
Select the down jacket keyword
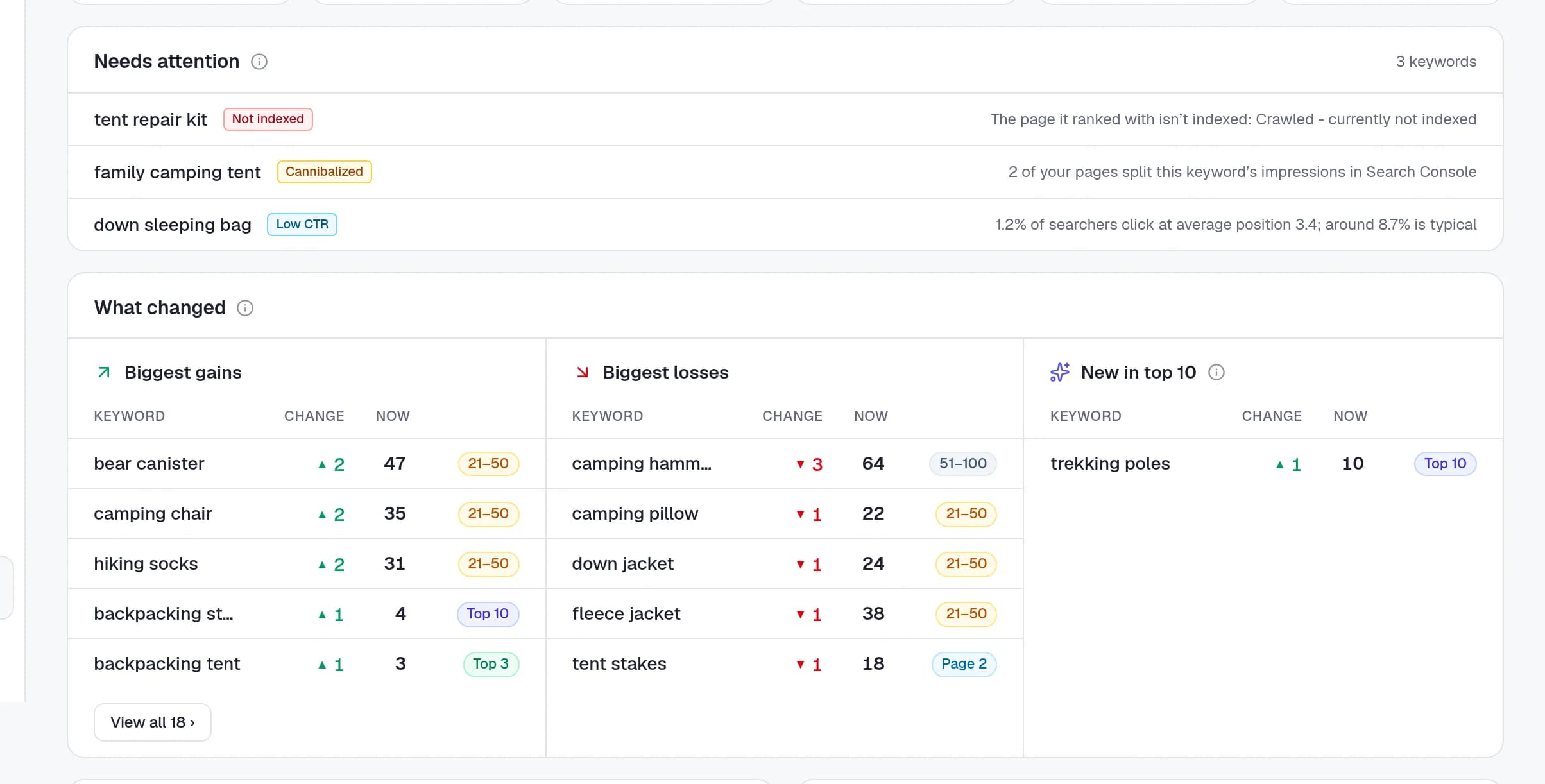click(x=623, y=563)
